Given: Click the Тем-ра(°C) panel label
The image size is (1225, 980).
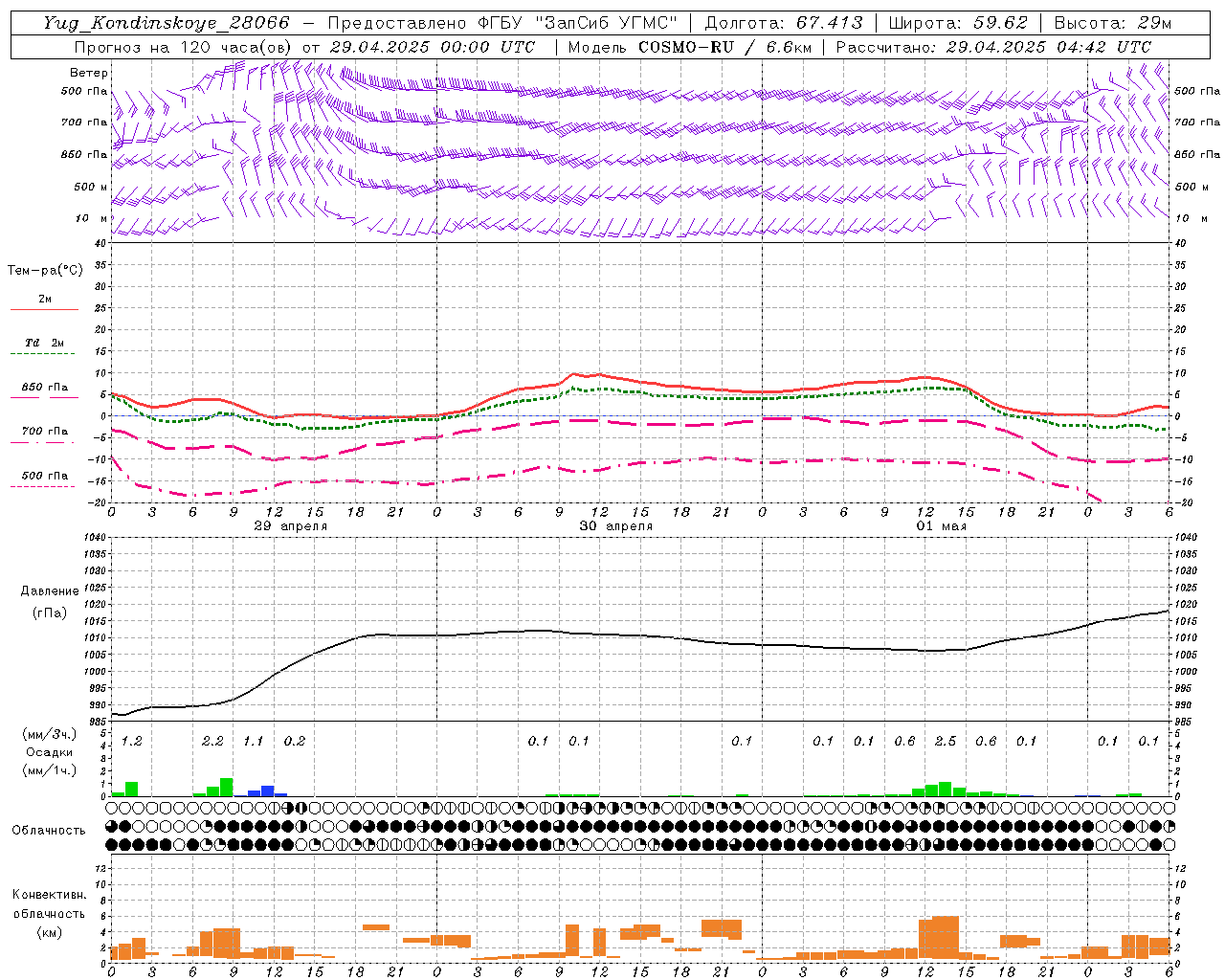Looking at the screenshot, I should (x=45, y=271).
